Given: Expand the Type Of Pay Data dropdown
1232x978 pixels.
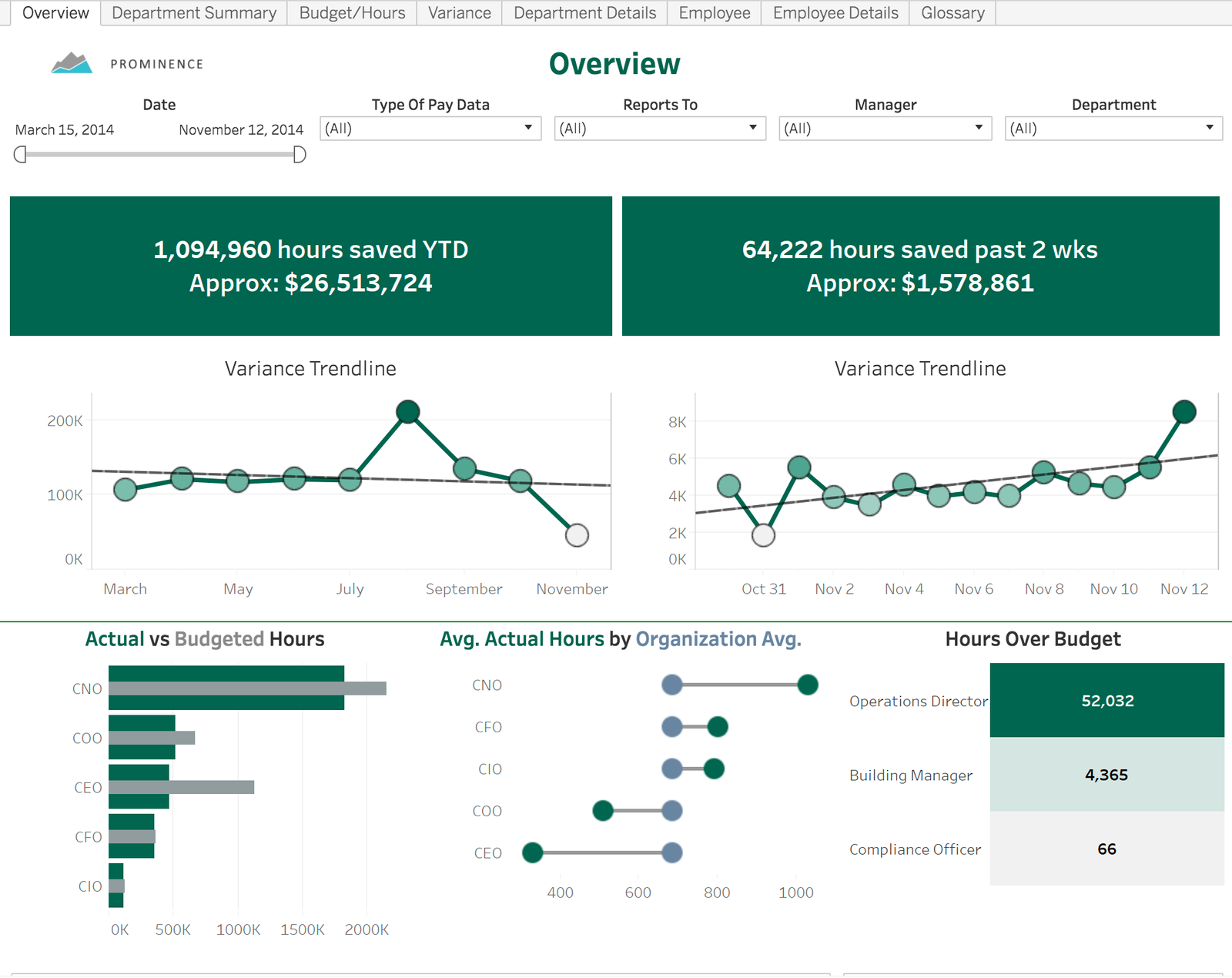Looking at the screenshot, I should point(430,129).
